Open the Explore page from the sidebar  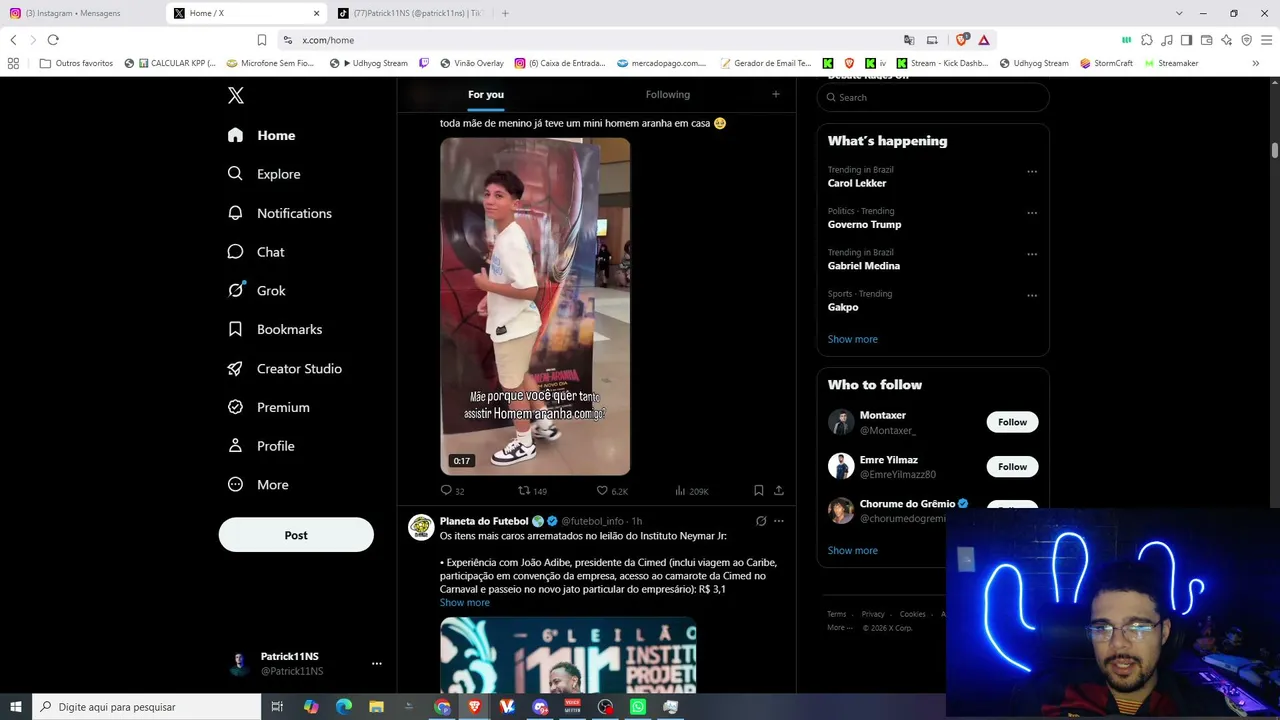[264, 174]
